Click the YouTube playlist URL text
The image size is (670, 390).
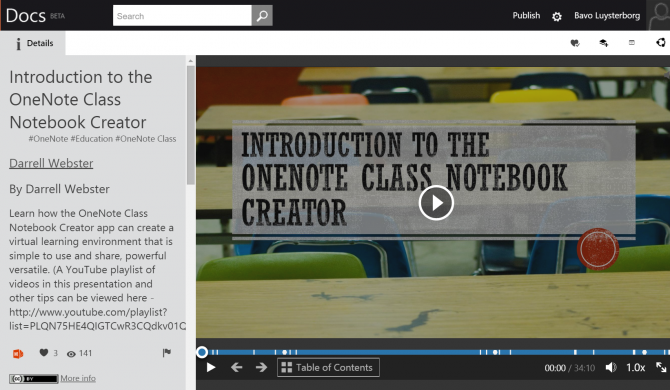(x=97, y=319)
